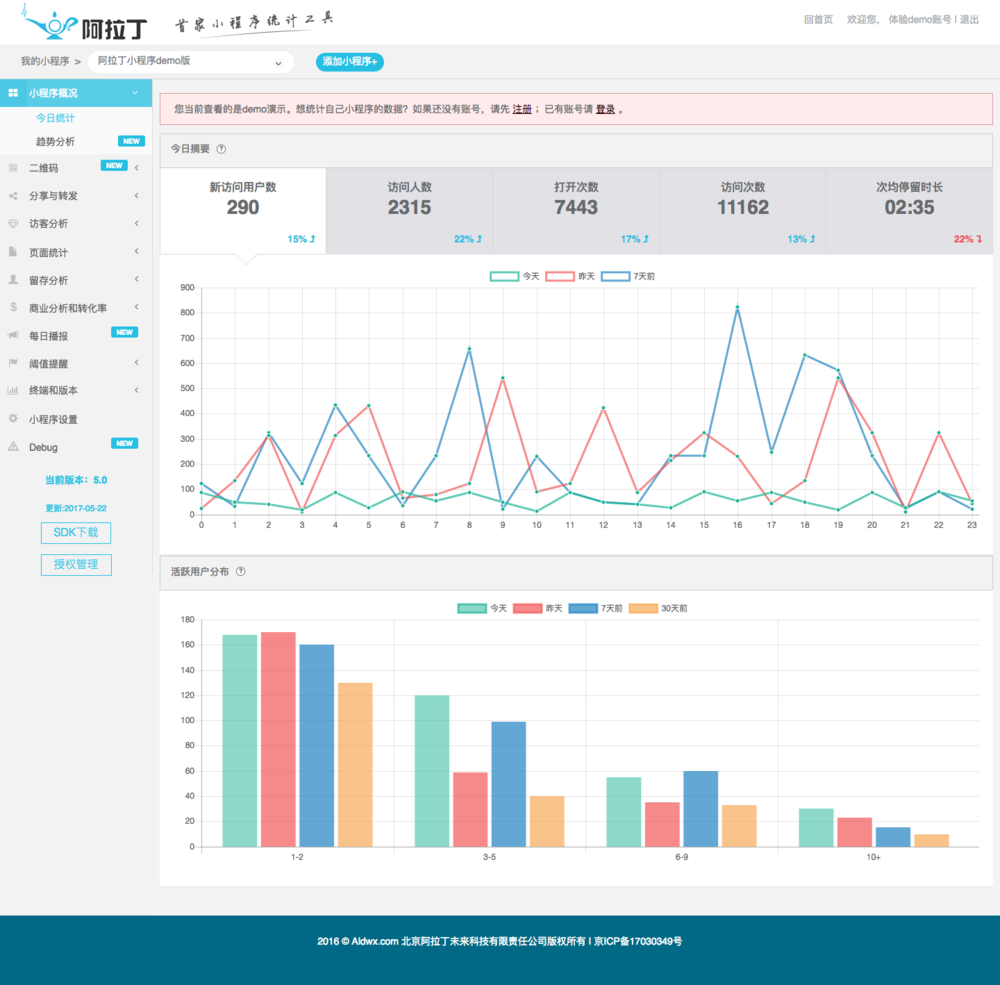Viewport: 1000px width, 985px height.
Task: Click the warning icon for Debug
Action: pyautogui.click(x=13, y=447)
